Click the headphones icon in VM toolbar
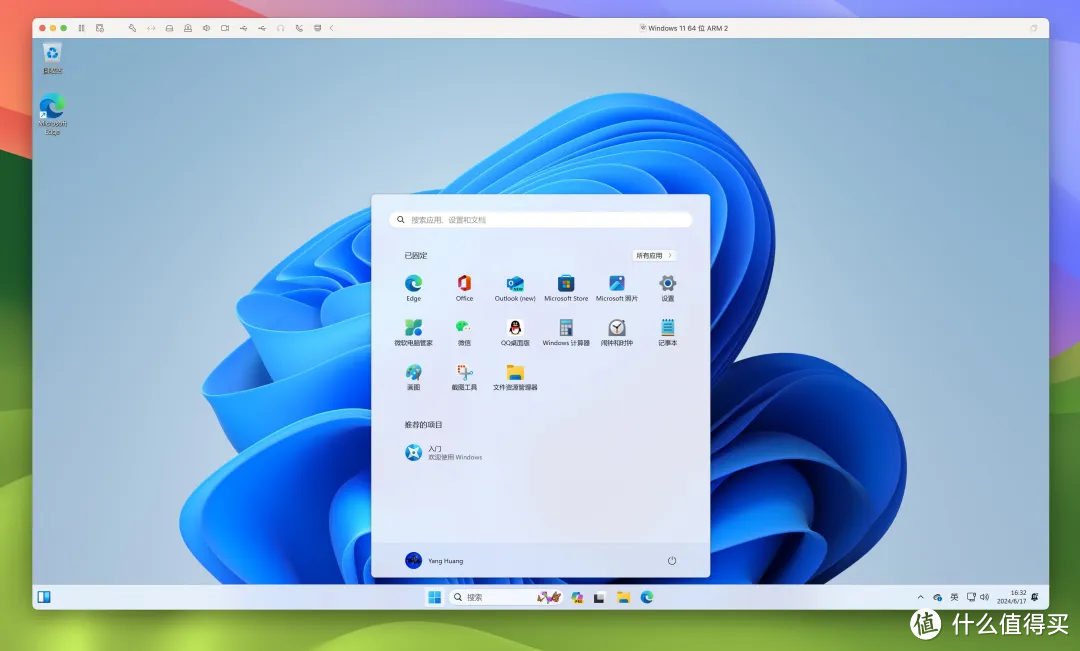The height and width of the screenshot is (651, 1080). point(280,28)
